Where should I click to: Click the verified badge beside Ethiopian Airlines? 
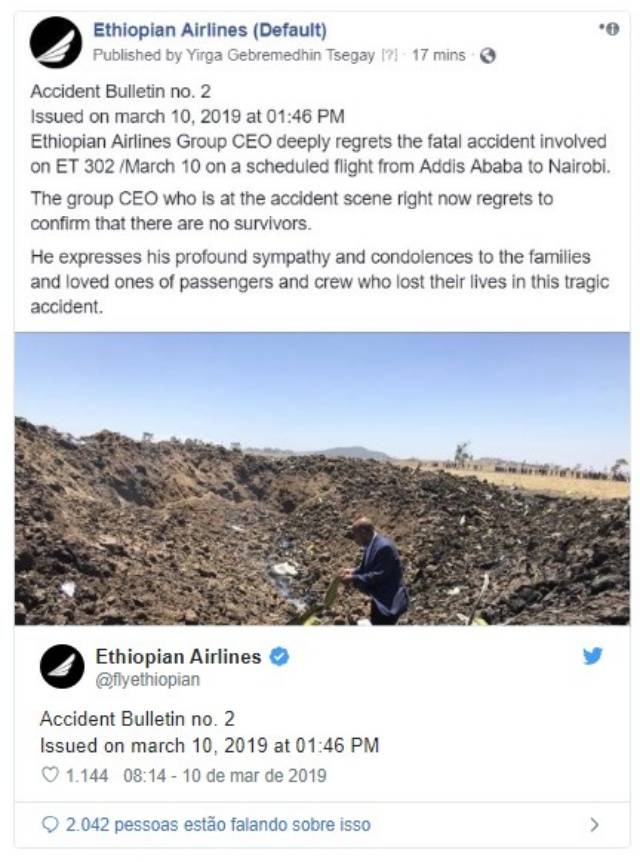pos(281,657)
